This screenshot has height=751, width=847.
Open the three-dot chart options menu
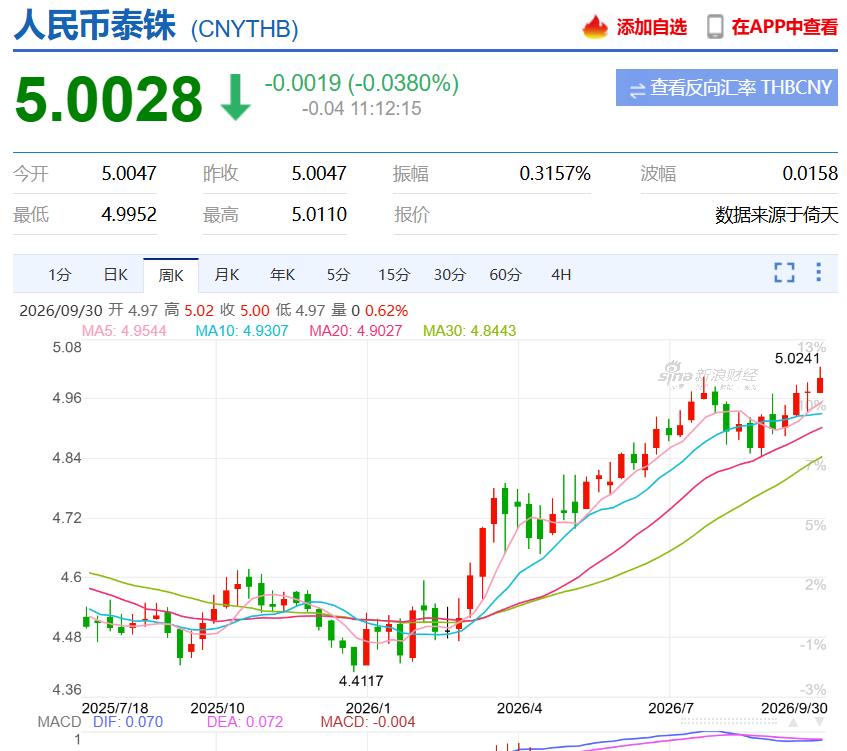pyautogui.click(x=818, y=272)
